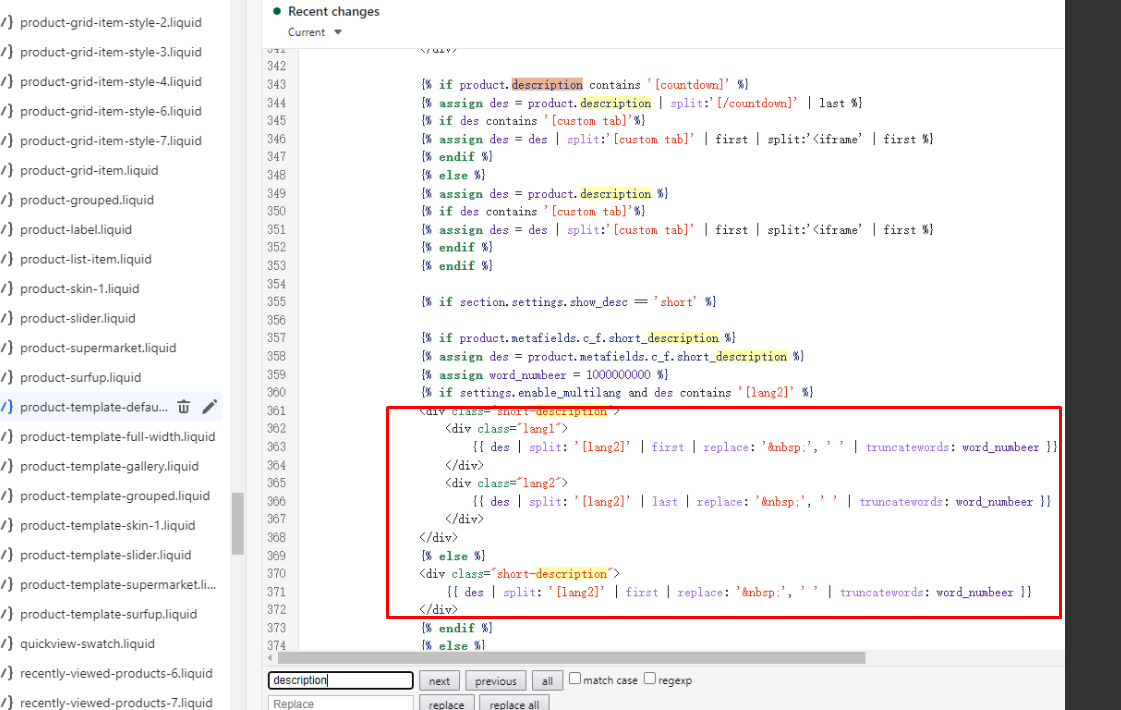Screen dimensions: 1121x710
Task: Click 'word_numbeer = 1000000000' on line 359
Action: (x=570, y=375)
